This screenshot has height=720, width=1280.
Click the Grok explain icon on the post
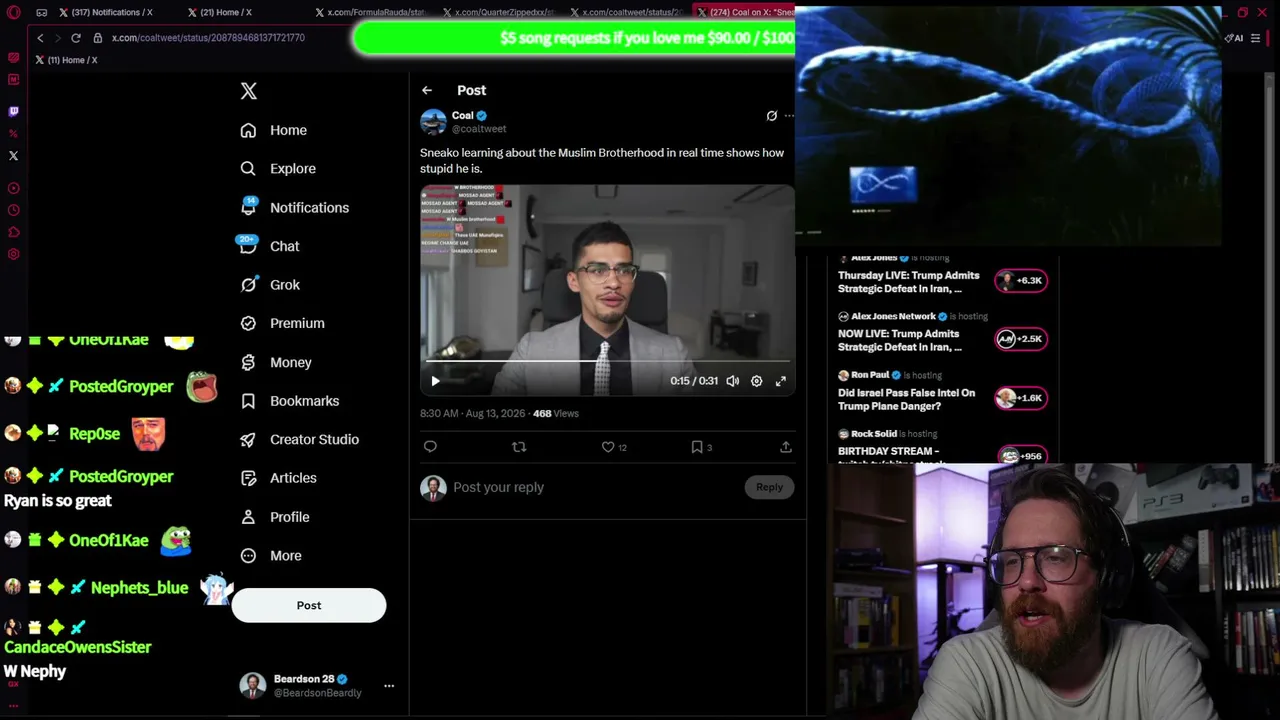[x=771, y=116]
